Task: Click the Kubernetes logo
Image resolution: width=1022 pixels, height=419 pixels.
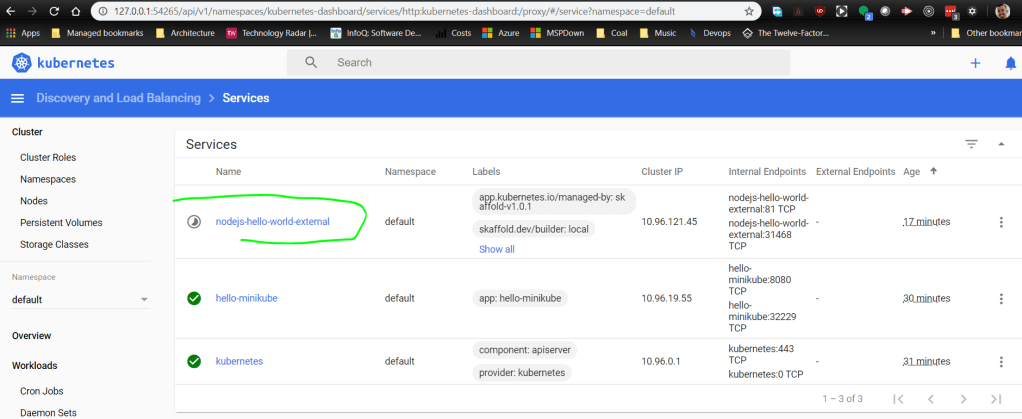Action: [x=63, y=63]
